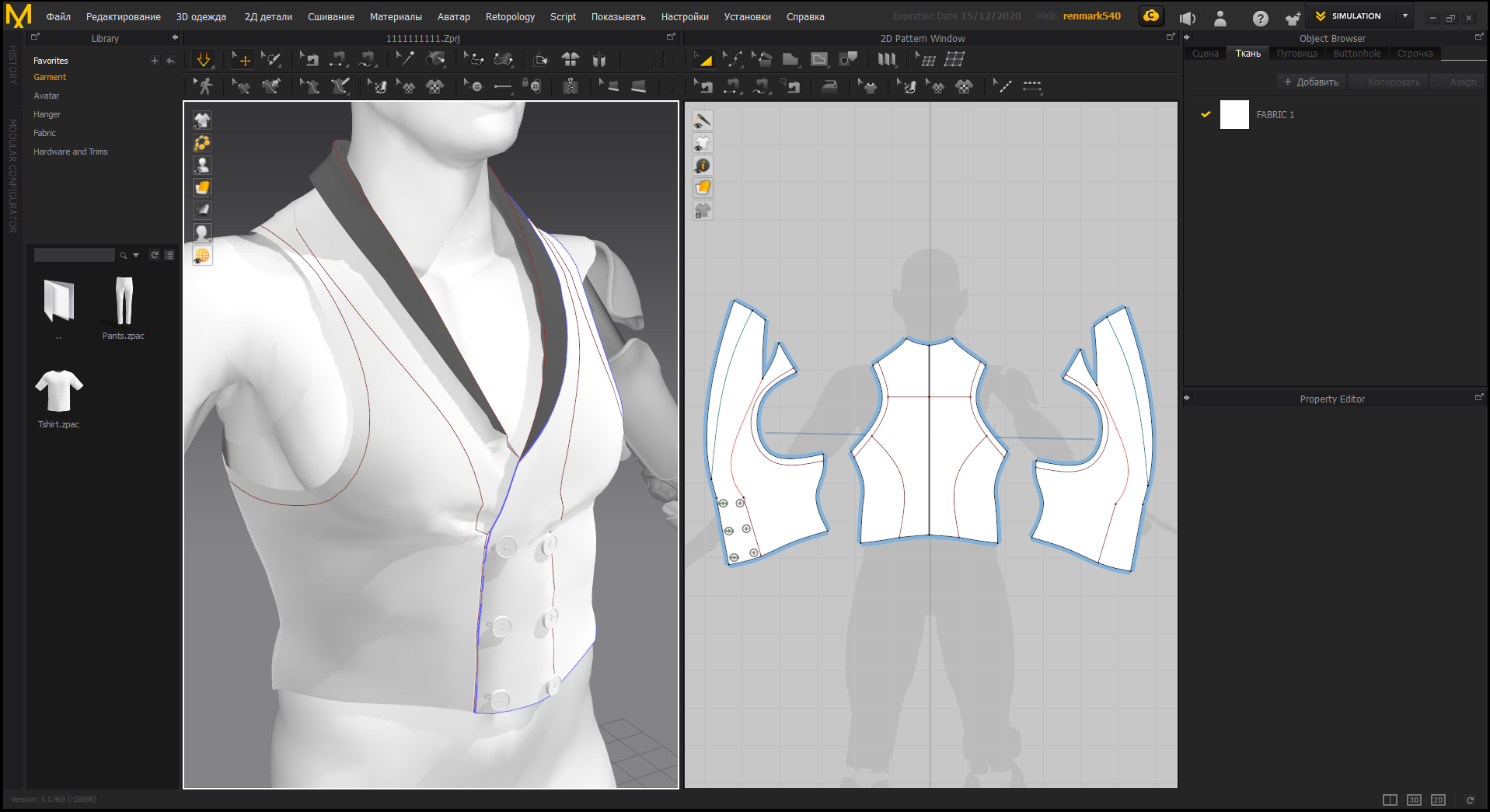1490x812 pixels.
Task: Select the Buttonhole tool
Action: point(504,86)
